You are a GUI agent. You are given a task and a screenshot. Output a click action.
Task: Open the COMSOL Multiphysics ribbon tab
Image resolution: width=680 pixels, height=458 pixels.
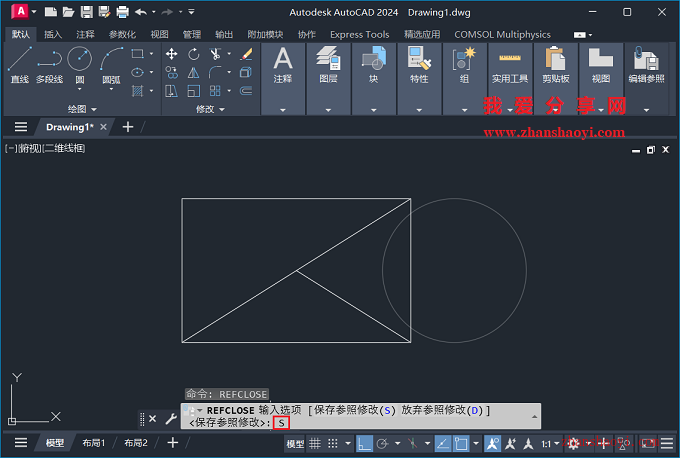click(502, 34)
